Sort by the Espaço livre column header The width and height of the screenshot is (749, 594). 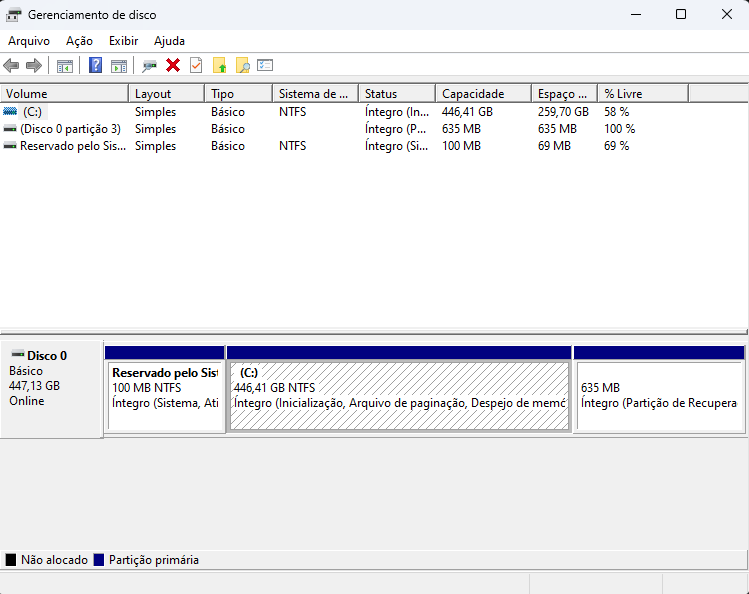pos(565,94)
